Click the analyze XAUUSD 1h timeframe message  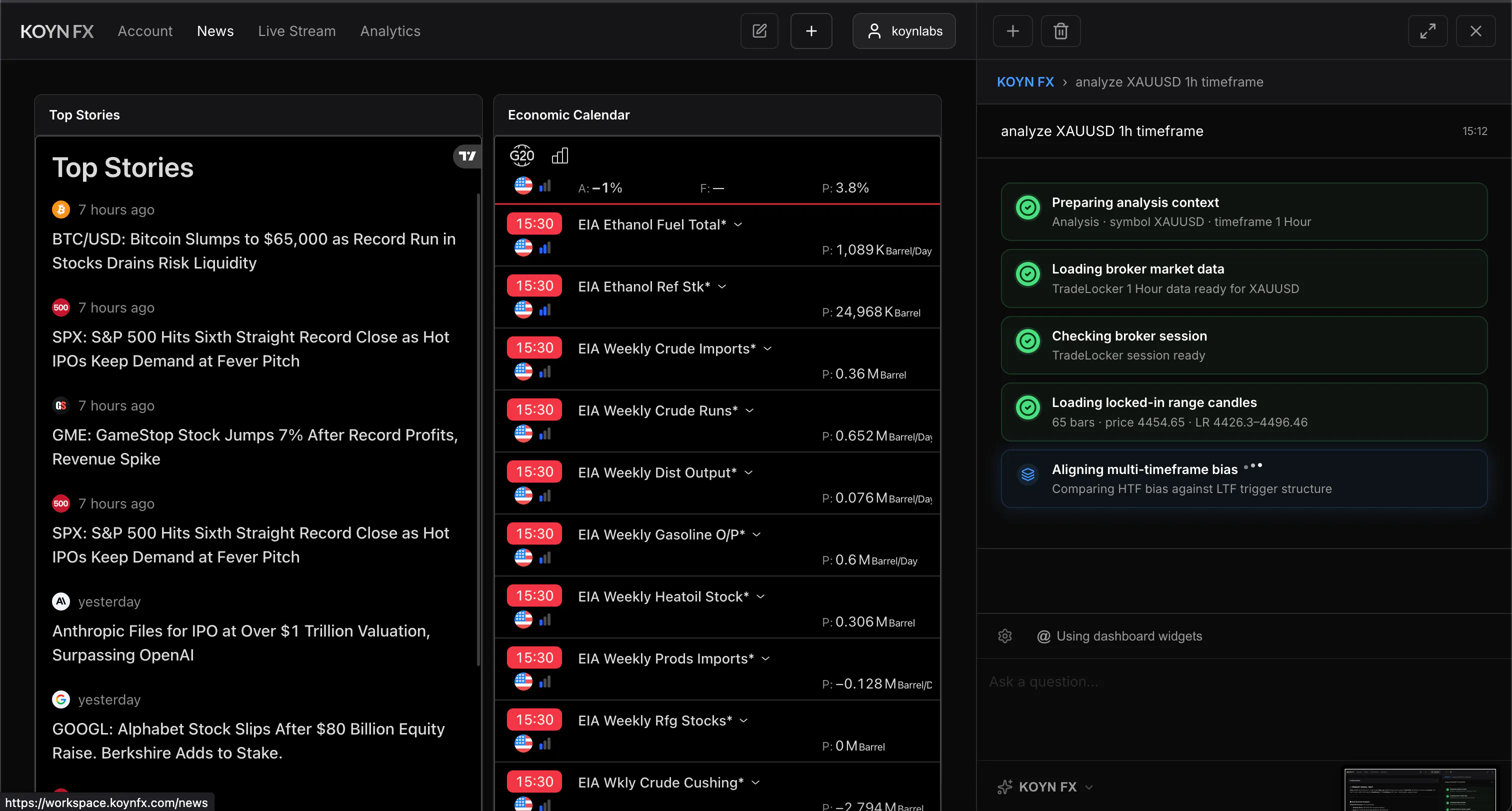click(x=1101, y=131)
